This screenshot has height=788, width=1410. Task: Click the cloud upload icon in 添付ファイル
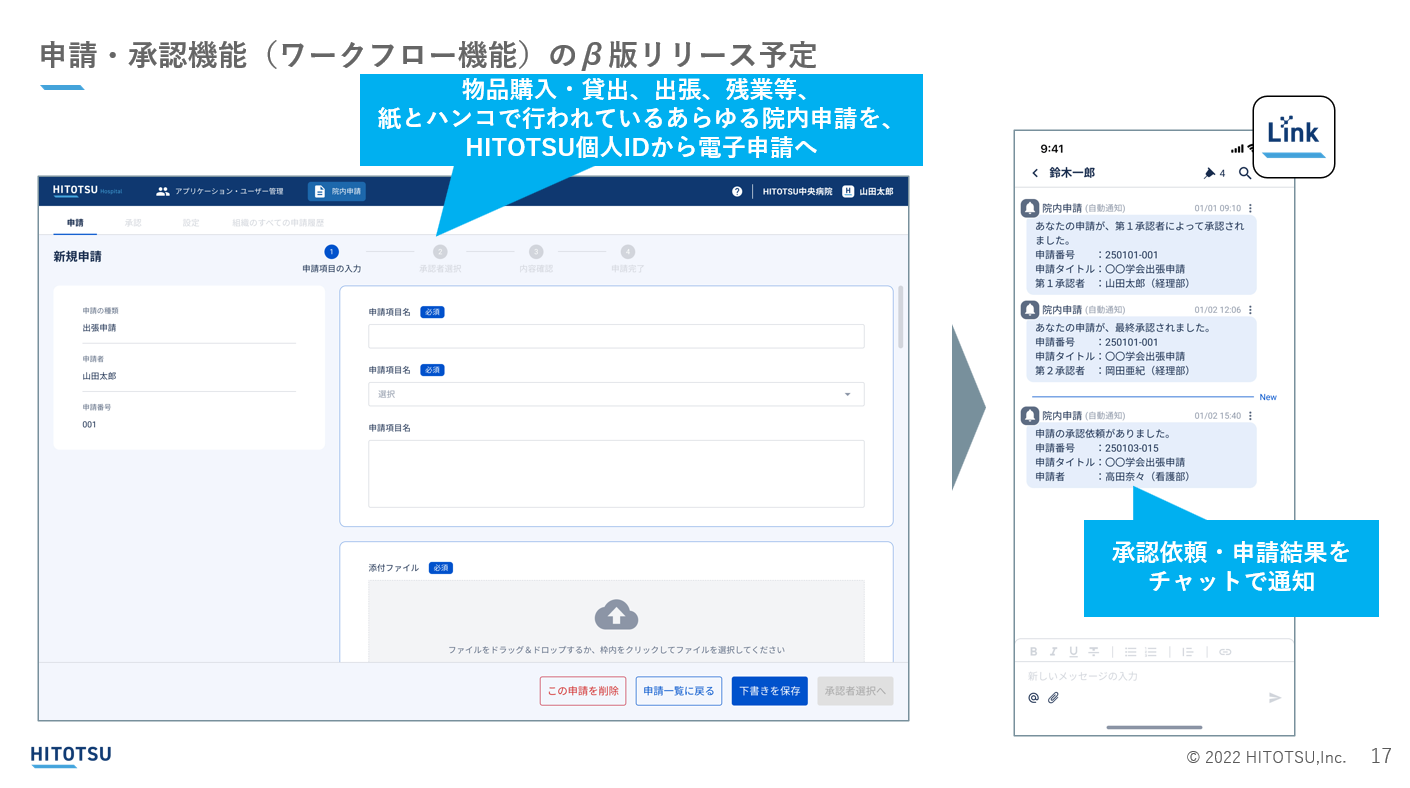(616, 615)
